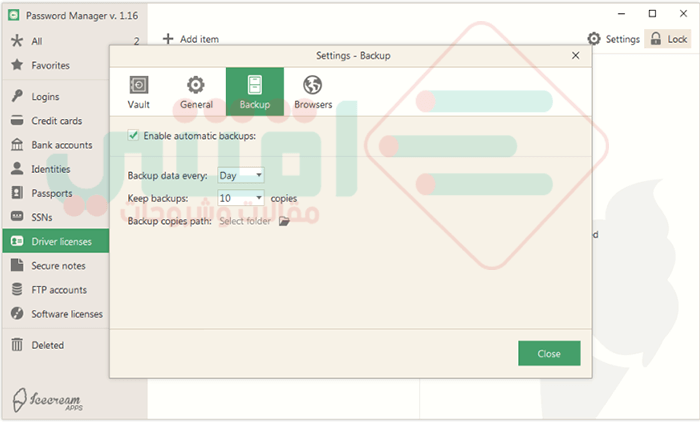Screen dimensions: 700x422
Task: Select the Software licenses disc icon
Action: point(17,313)
